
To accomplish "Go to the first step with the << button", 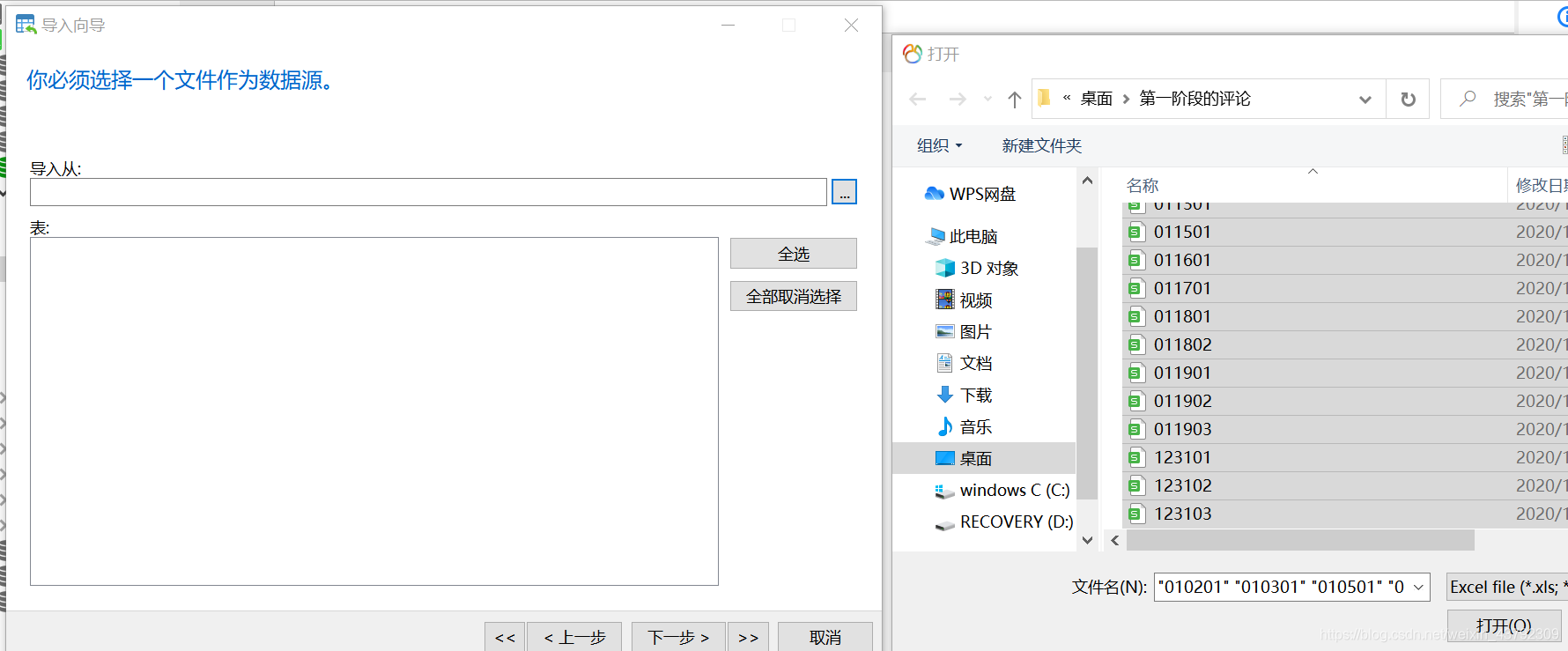I will tap(505, 637).
